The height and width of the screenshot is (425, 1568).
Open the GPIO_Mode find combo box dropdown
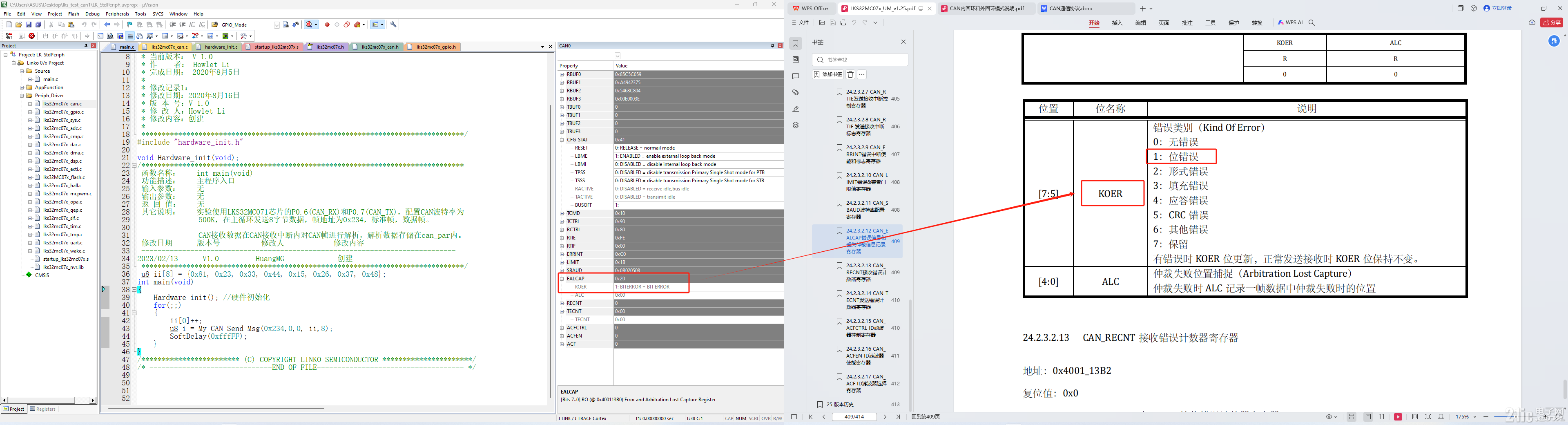[x=277, y=25]
